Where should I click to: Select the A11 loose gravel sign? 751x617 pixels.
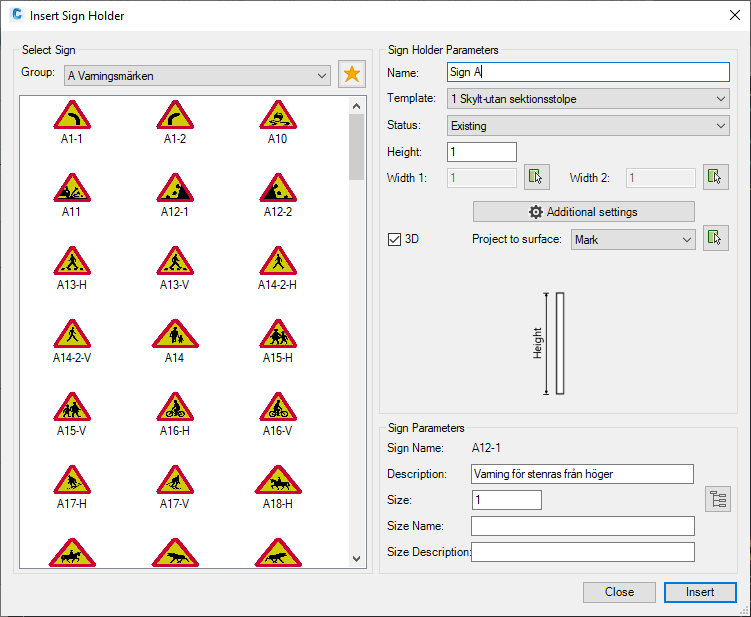72,195
